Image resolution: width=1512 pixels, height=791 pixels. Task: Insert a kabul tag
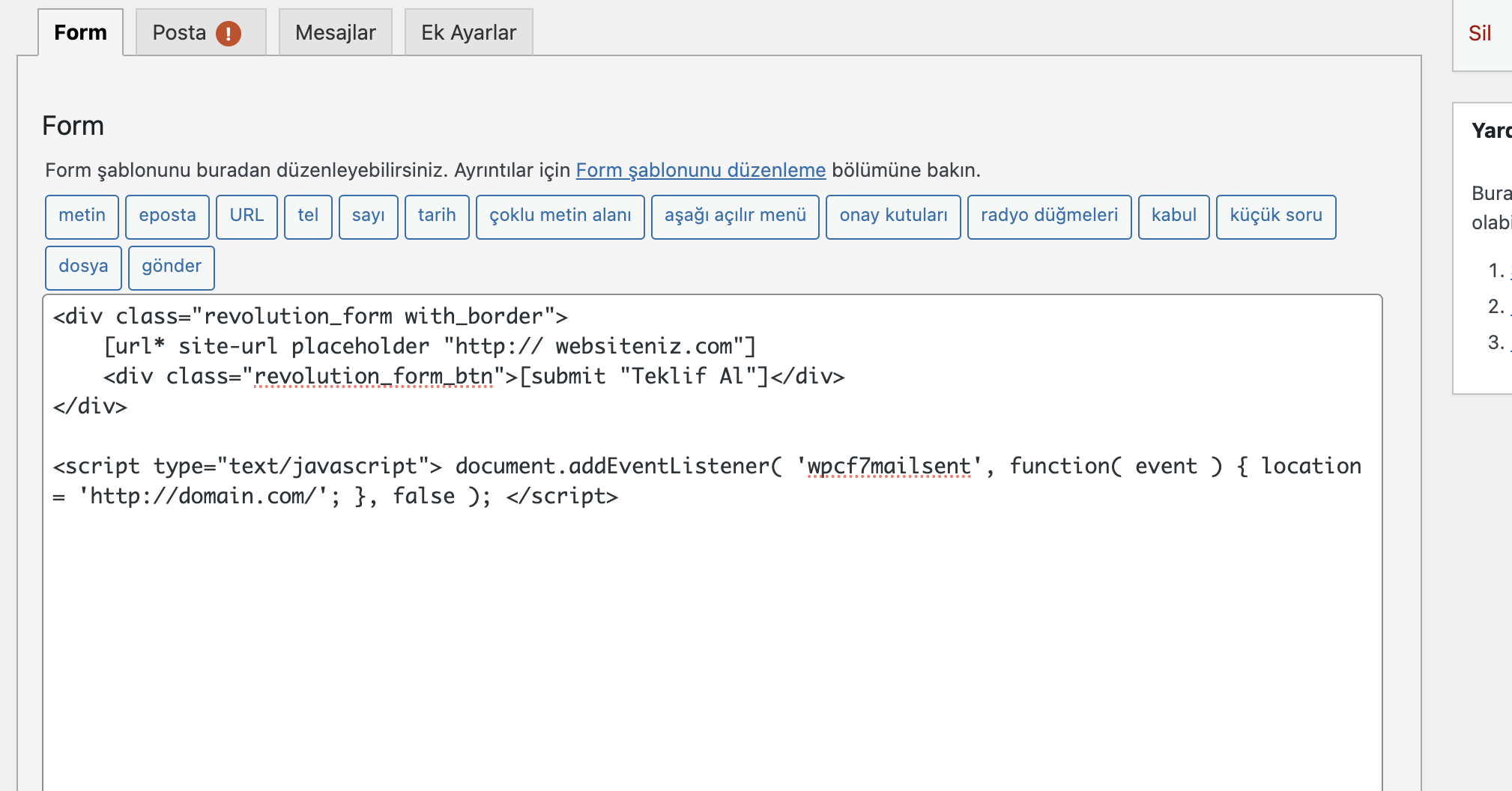click(1173, 216)
